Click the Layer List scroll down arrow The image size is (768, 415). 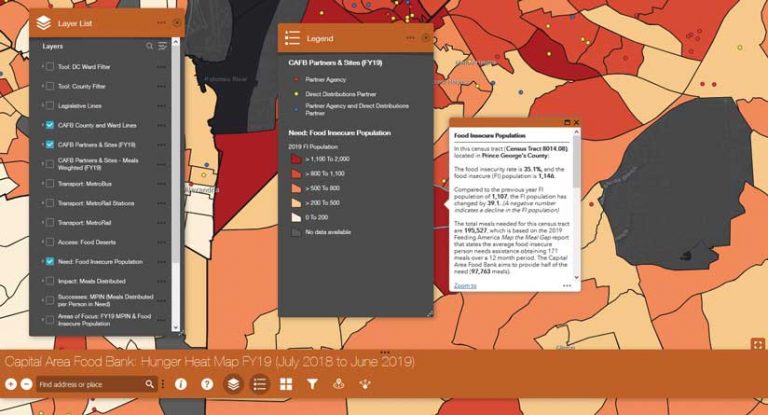click(x=176, y=327)
